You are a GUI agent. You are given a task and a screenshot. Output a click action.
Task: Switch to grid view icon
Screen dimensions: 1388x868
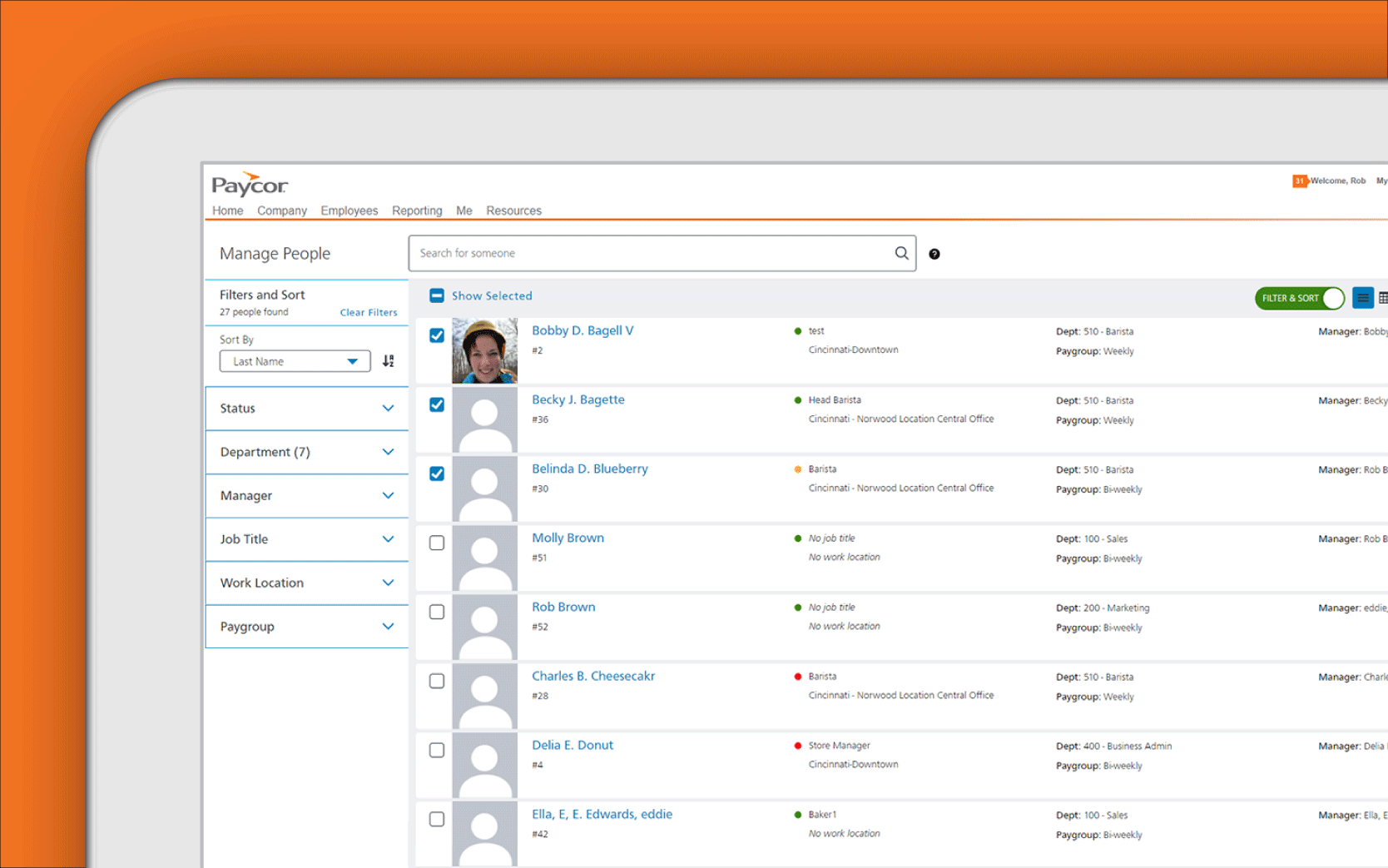coord(1383,298)
